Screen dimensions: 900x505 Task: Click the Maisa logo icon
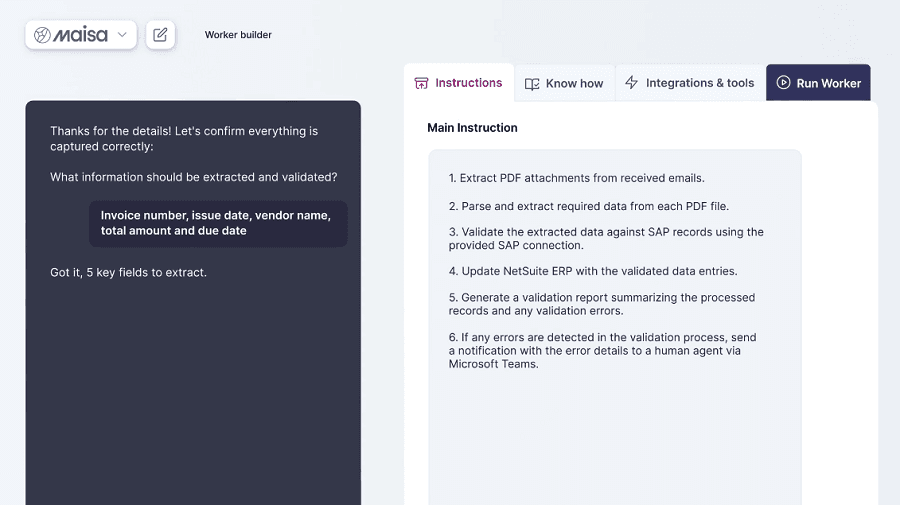point(43,35)
